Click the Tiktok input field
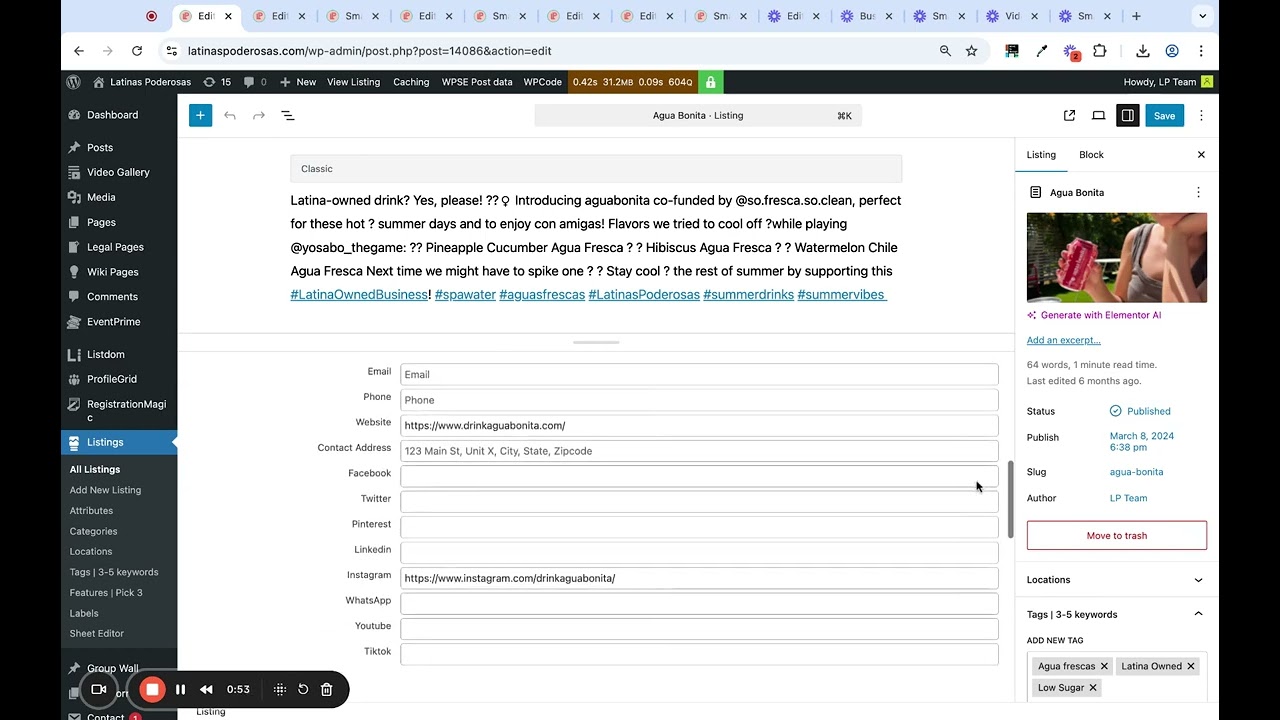Image resolution: width=1280 pixels, height=720 pixels. [x=699, y=654]
